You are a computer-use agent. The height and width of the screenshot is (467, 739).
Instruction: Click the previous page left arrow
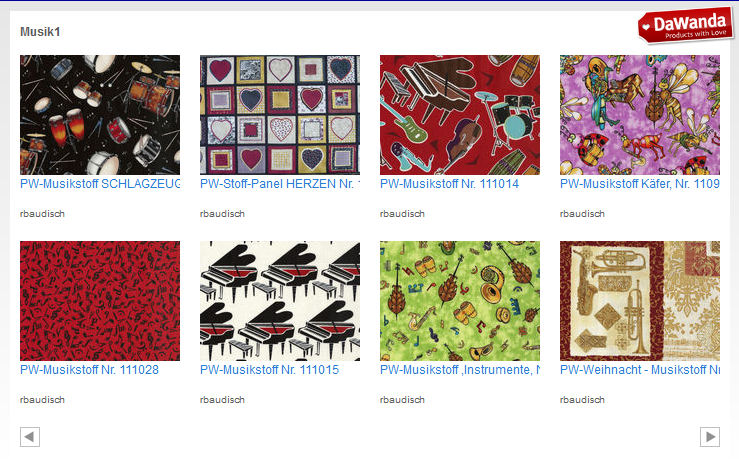(30, 437)
